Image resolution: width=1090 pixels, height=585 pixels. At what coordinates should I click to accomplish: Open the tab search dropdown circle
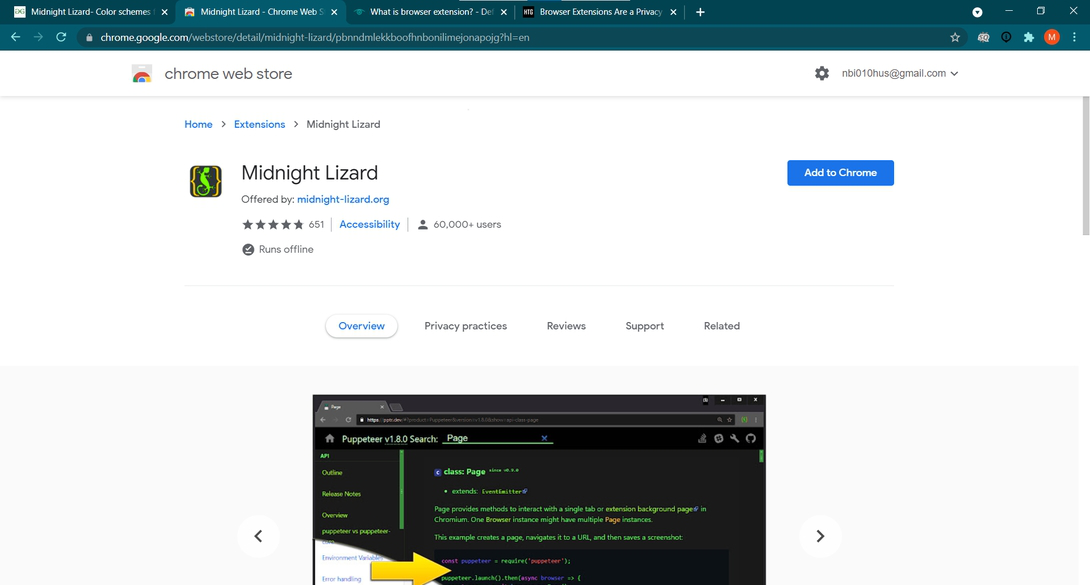pyautogui.click(x=977, y=12)
